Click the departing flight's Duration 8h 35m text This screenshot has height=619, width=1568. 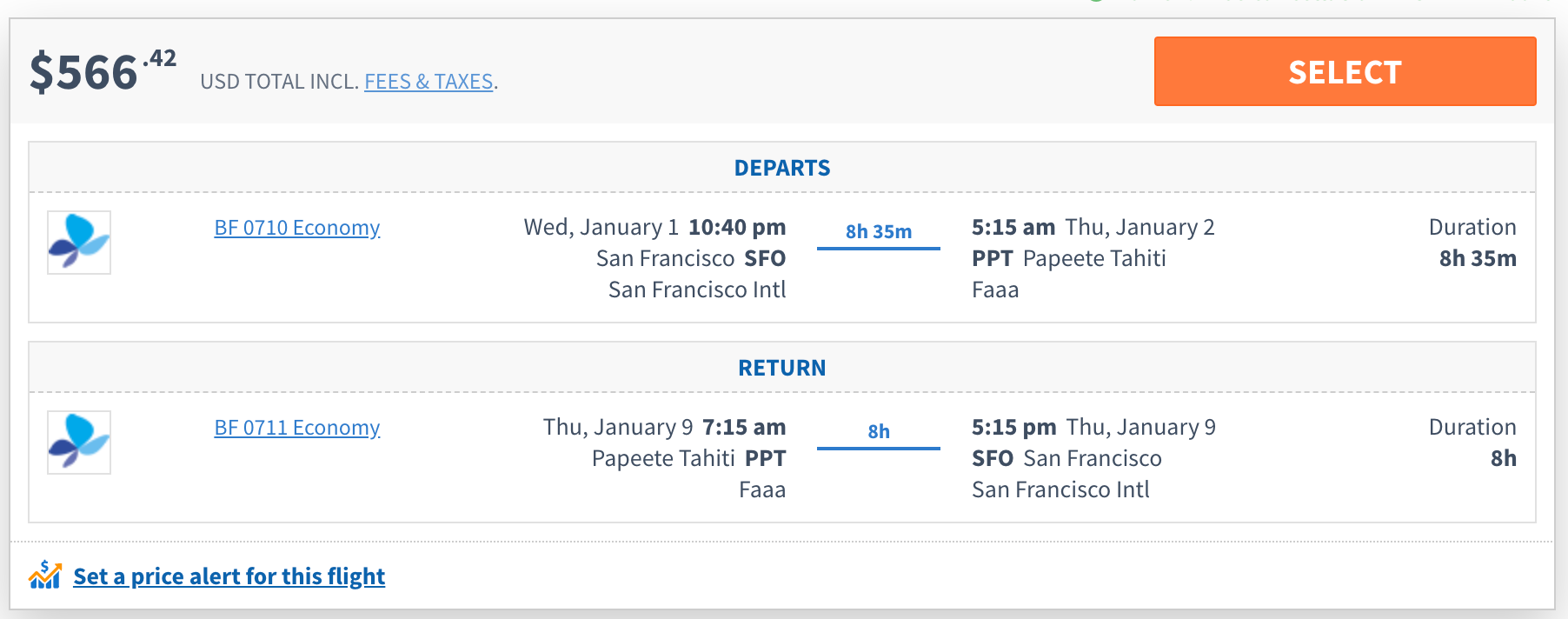(1477, 258)
